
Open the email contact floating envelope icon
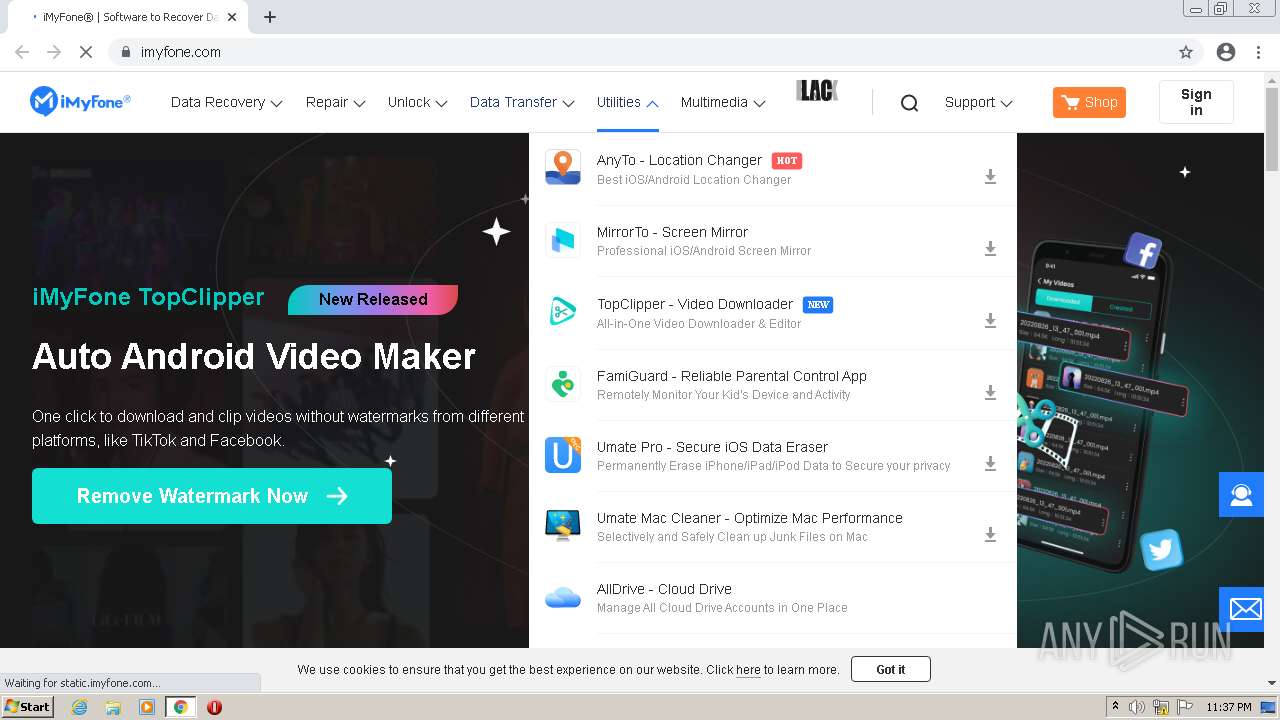[1241, 608]
